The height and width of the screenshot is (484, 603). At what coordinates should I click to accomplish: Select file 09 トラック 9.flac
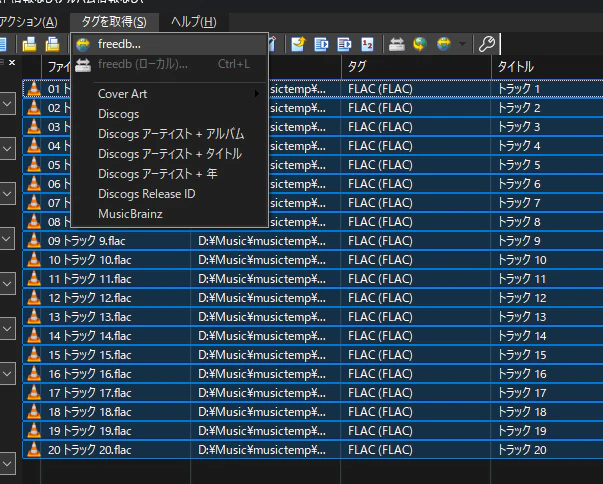click(x=87, y=241)
